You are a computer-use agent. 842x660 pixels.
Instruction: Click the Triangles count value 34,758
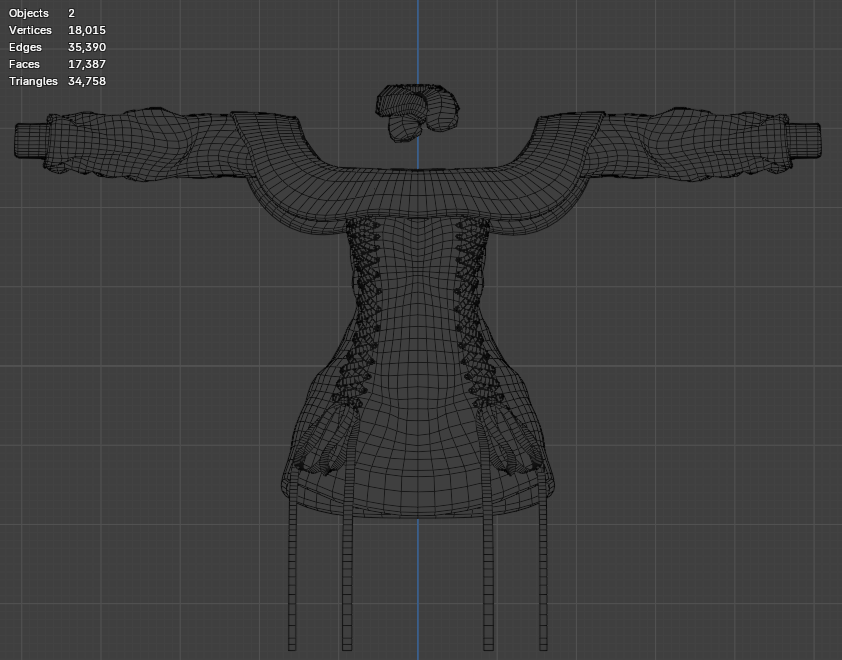coord(87,81)
